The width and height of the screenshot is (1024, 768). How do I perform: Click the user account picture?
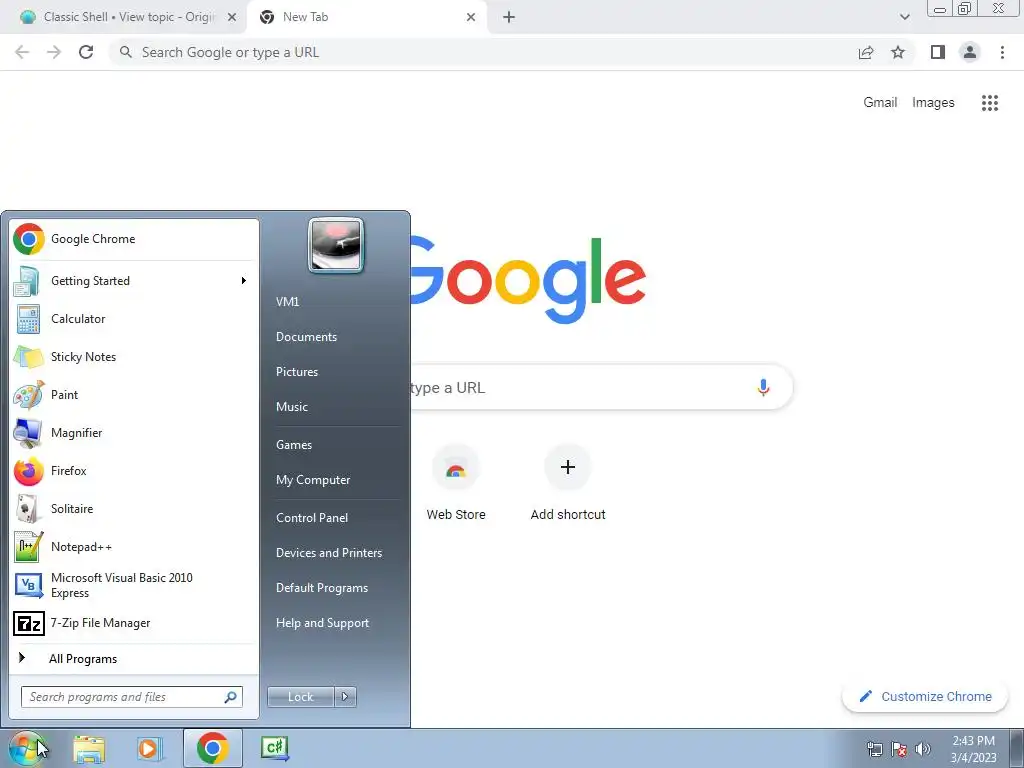(x=336, y=245)
